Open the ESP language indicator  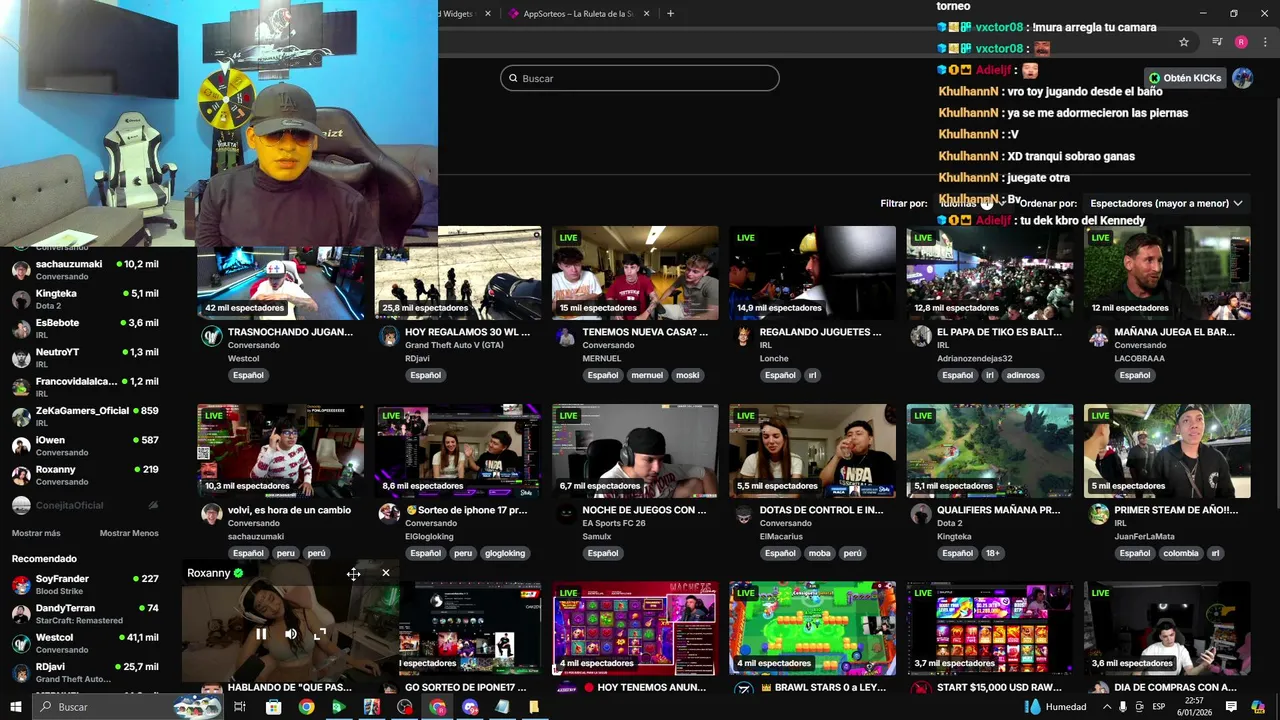pyautogui.click(x=1158, y=707)
